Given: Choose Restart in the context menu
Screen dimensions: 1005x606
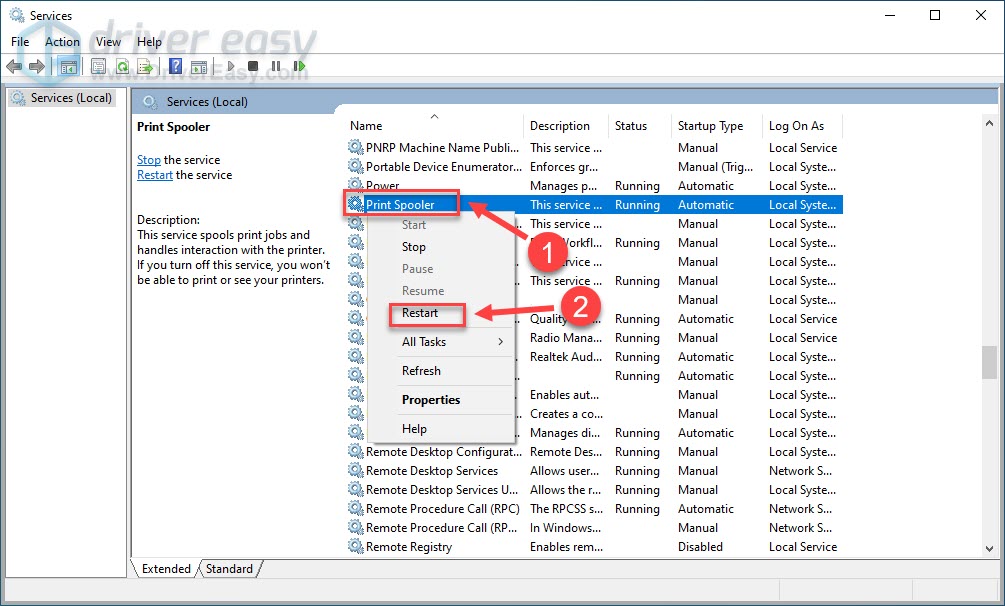Looking at the screenshot, I should click(x=420, y=313).
